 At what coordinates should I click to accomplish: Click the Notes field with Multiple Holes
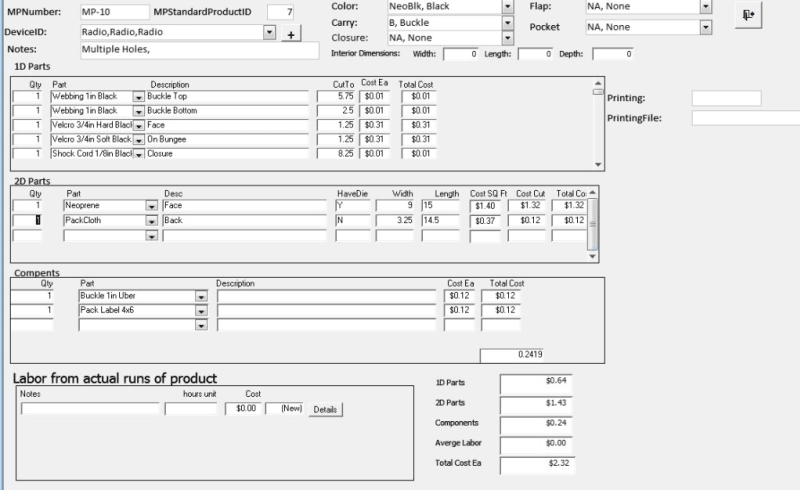[199, 50]
